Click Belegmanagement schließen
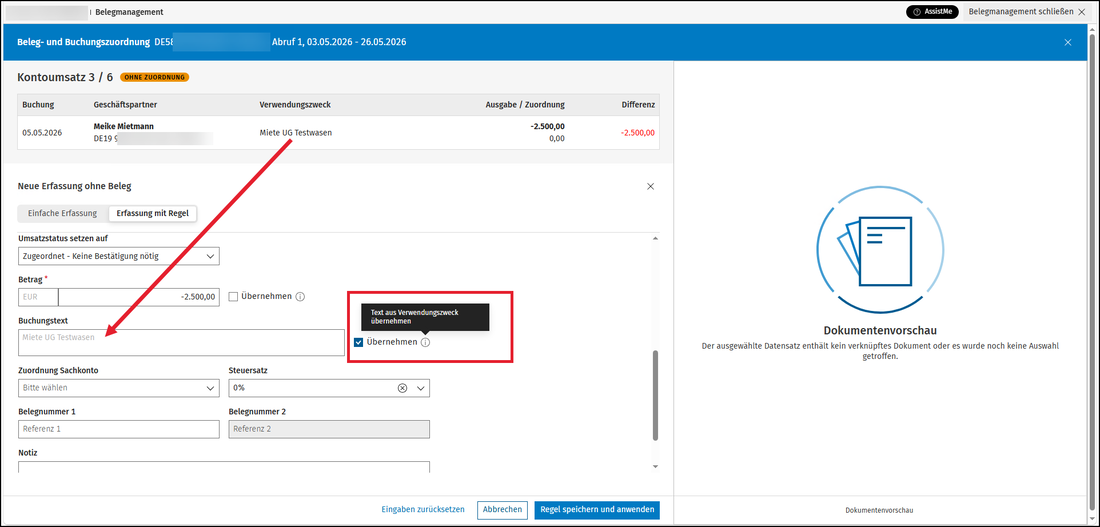Viewport: 1100px width, 527px height. click(x=1028, y=12)
